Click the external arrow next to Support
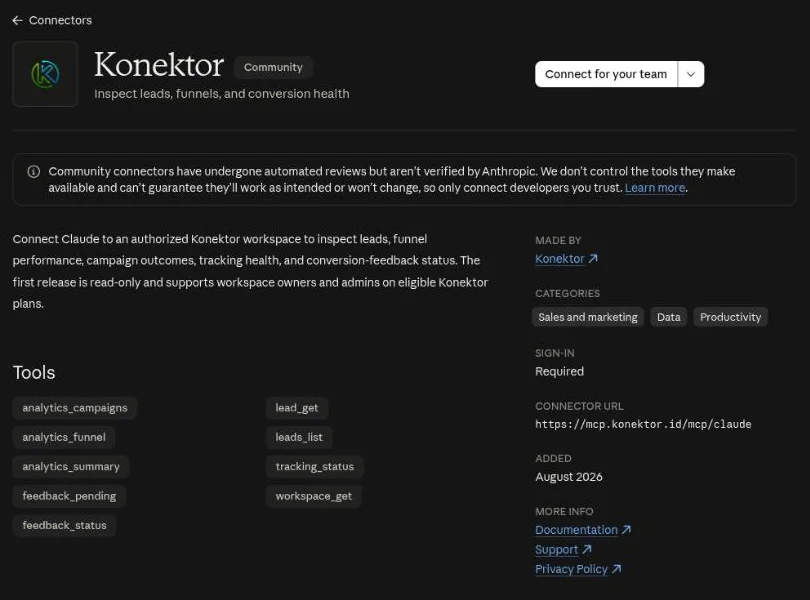Screen dimensions: 810x600 coord(587,549)
